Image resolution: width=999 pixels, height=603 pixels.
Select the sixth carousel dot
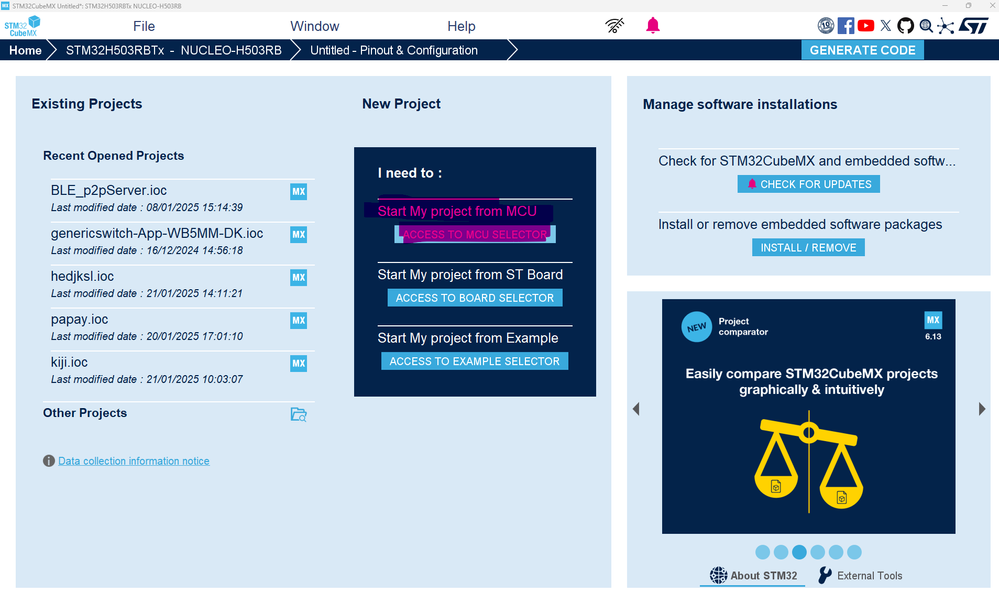pos(854,552)
